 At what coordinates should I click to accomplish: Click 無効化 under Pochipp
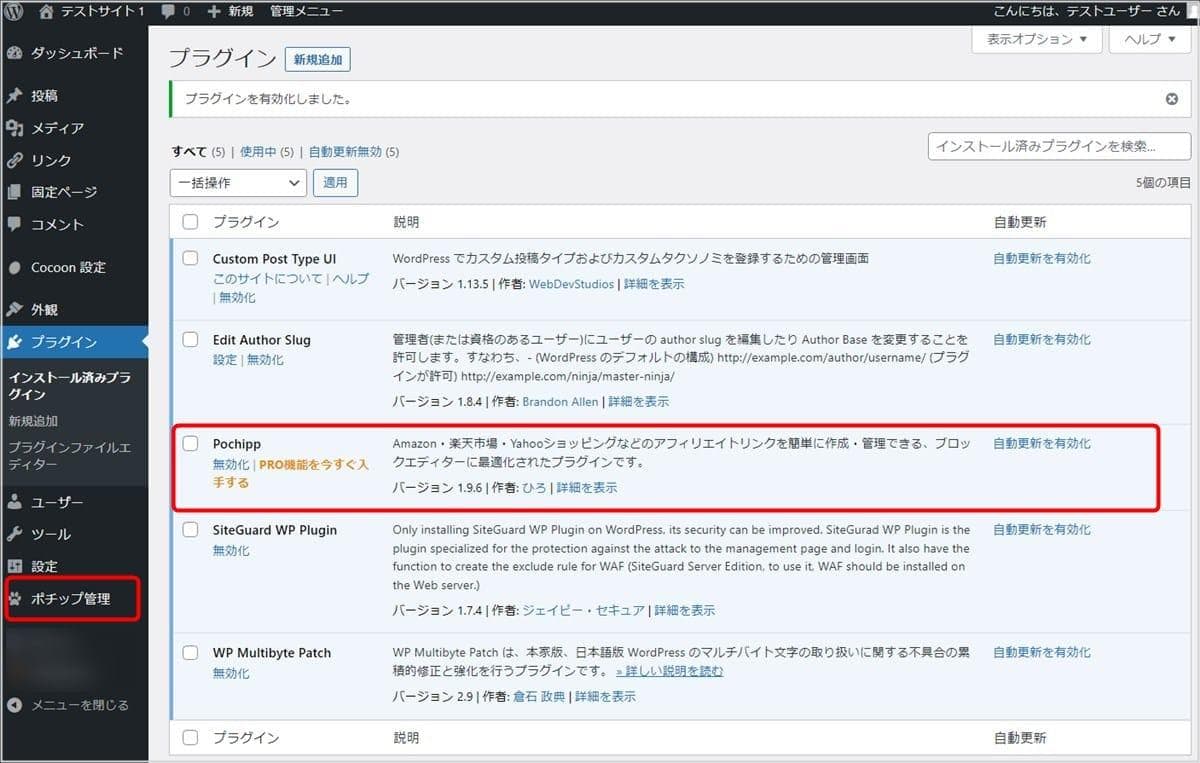tap(231, 465)
